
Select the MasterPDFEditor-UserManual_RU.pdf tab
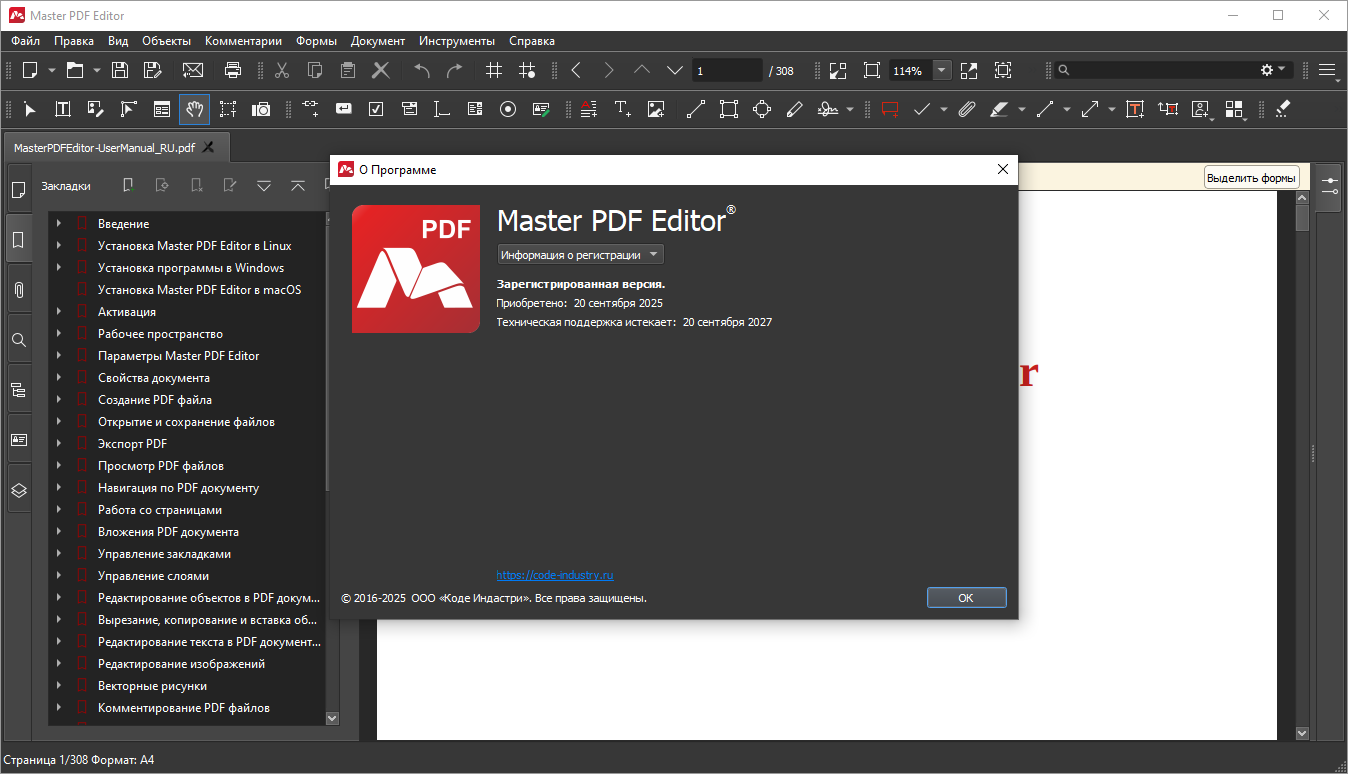[104, 147]
